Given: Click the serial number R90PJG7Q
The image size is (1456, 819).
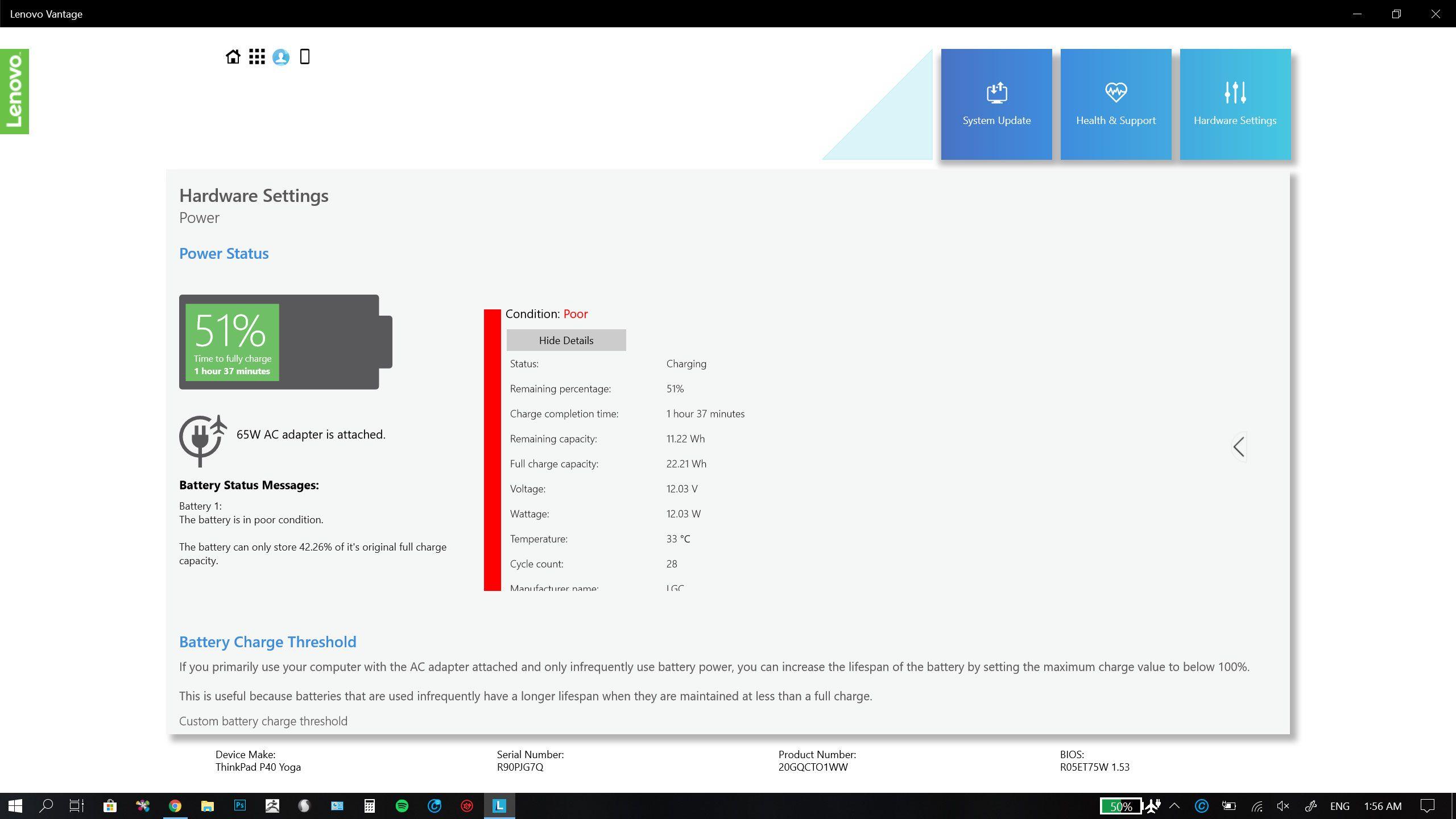Looking at the screenshot, I should [520, 767].
